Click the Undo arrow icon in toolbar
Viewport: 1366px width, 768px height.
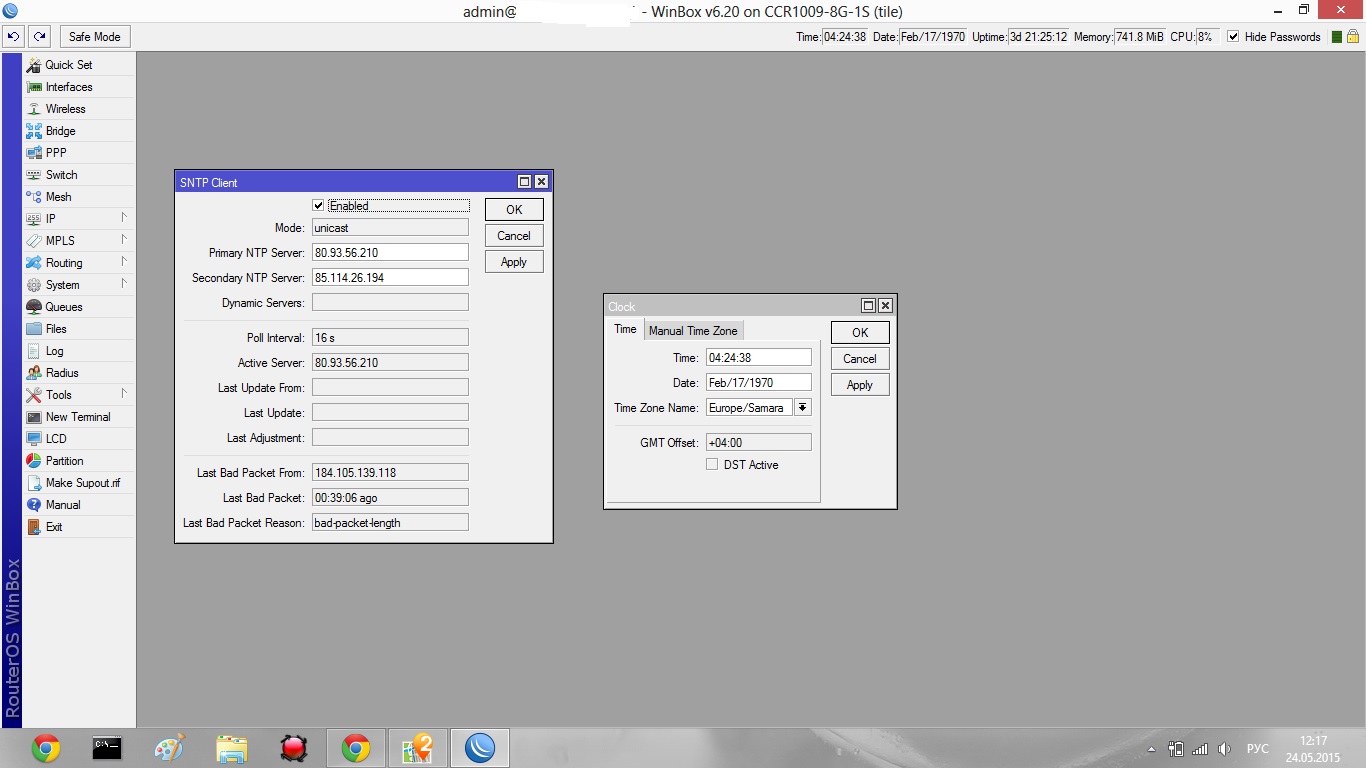(x=13, y=37)
